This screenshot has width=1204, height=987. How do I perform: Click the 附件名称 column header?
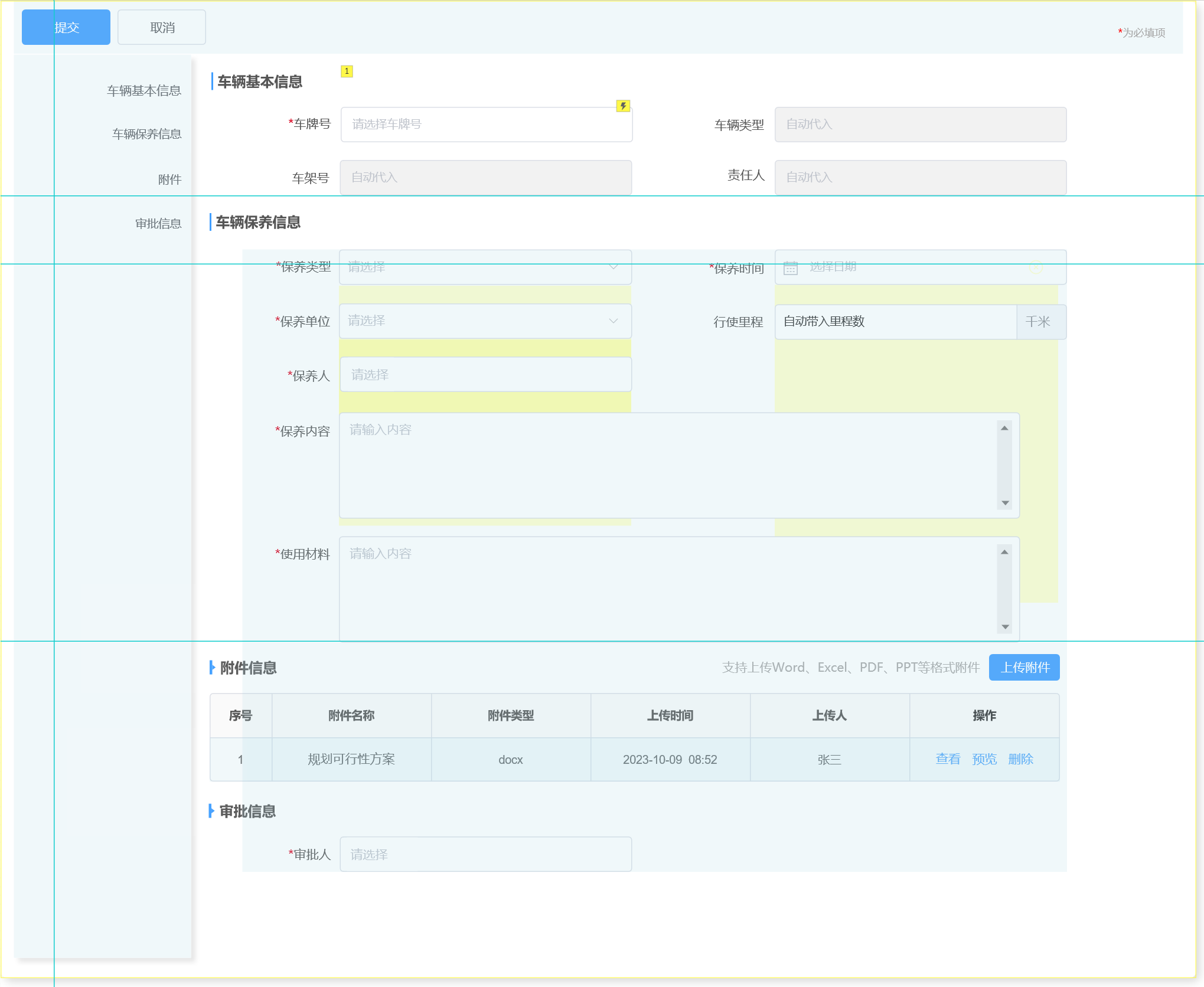click(x=352, y=715)
